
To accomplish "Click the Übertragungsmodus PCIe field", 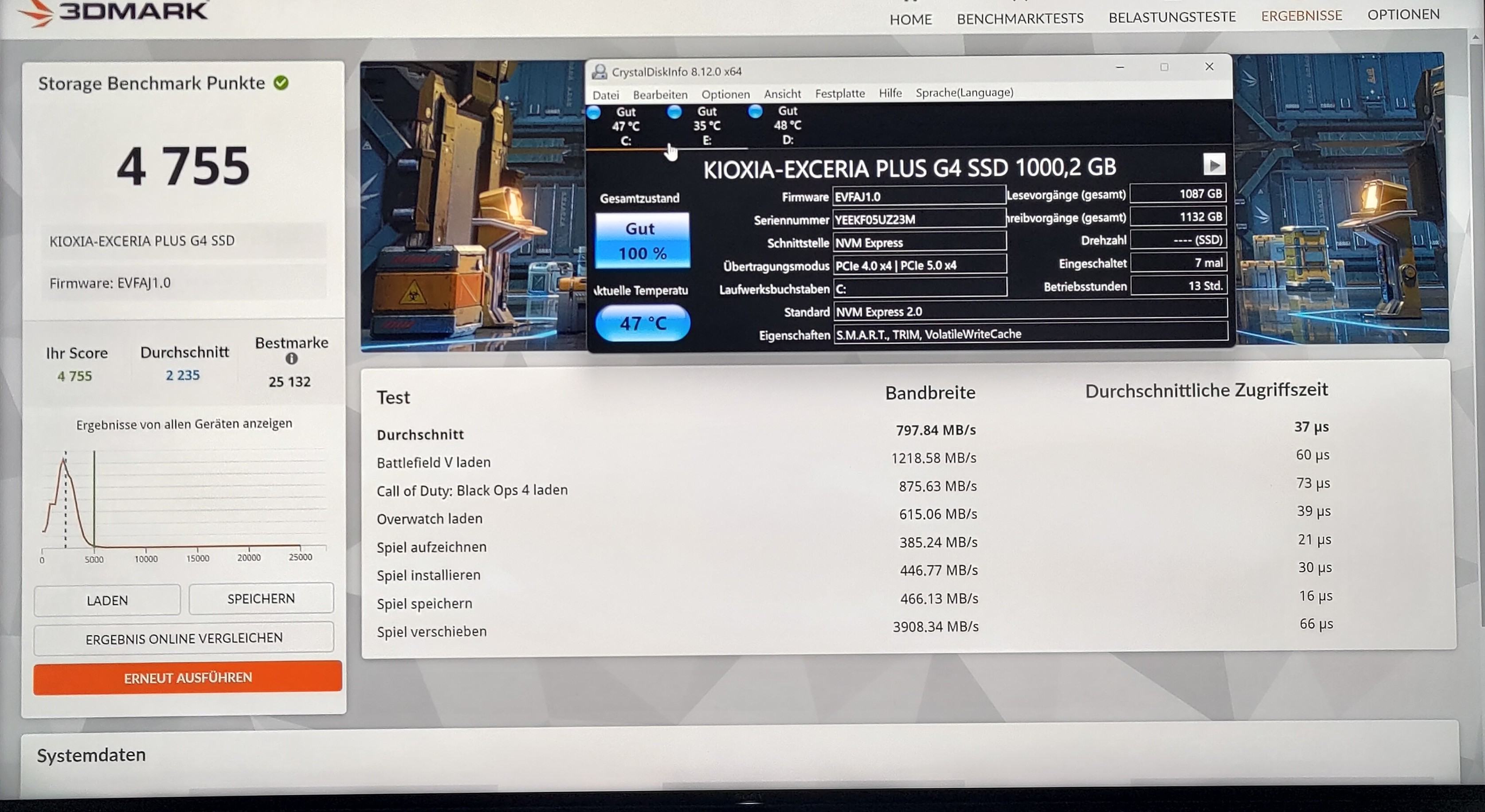I will (920, 265).
